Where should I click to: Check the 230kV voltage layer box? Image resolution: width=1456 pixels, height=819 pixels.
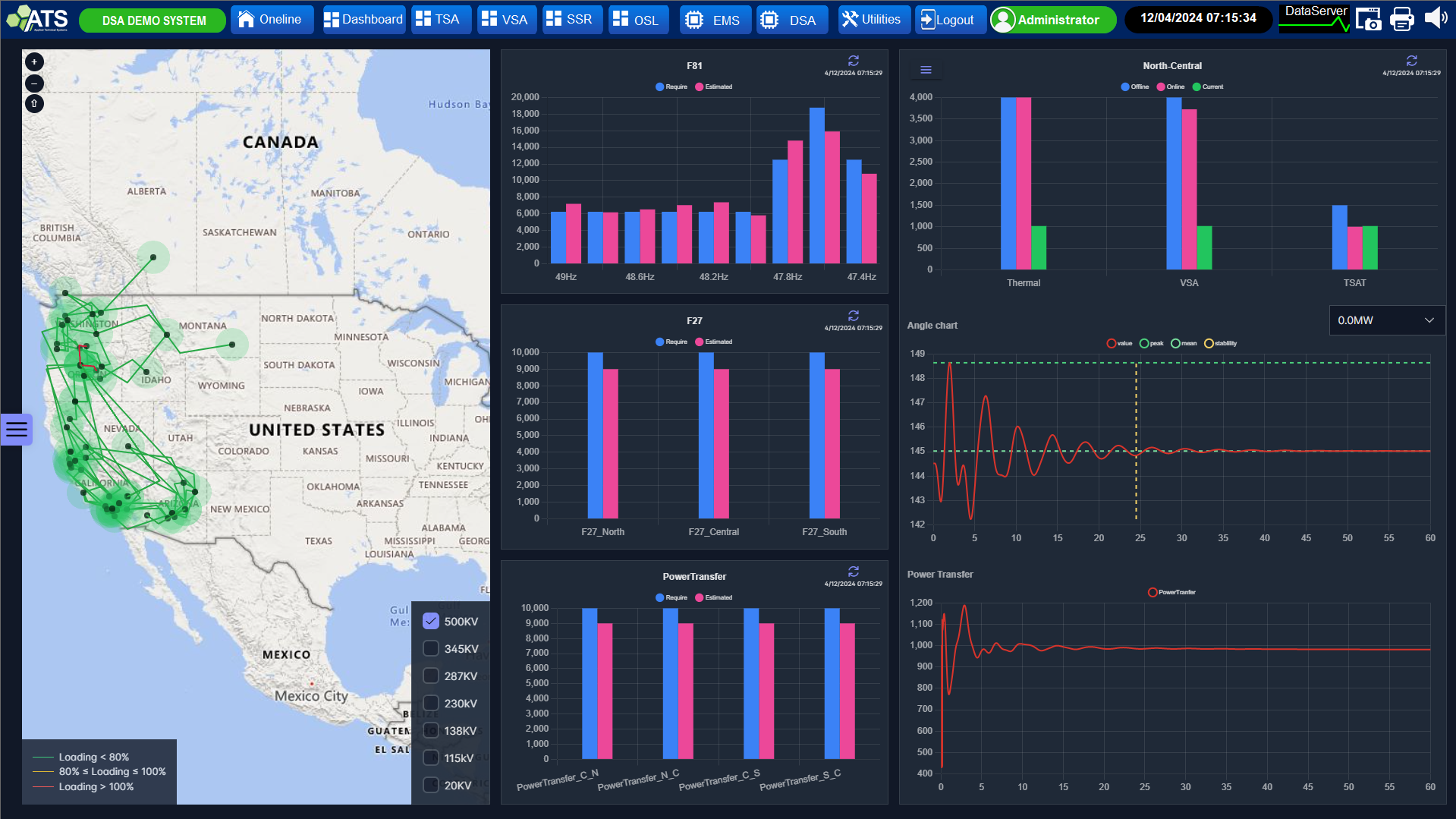pyautogui.click(x=431, y=703)
